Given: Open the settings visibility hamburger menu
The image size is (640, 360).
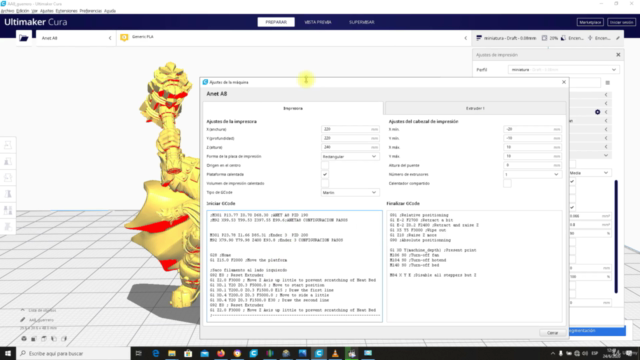Looking at the screenshot, I should tap(608, 83).
